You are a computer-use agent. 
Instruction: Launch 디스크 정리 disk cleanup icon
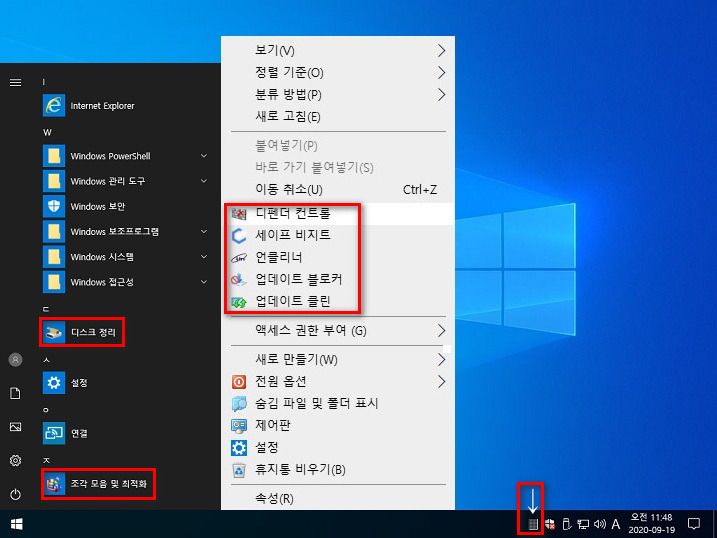[54, 332]
